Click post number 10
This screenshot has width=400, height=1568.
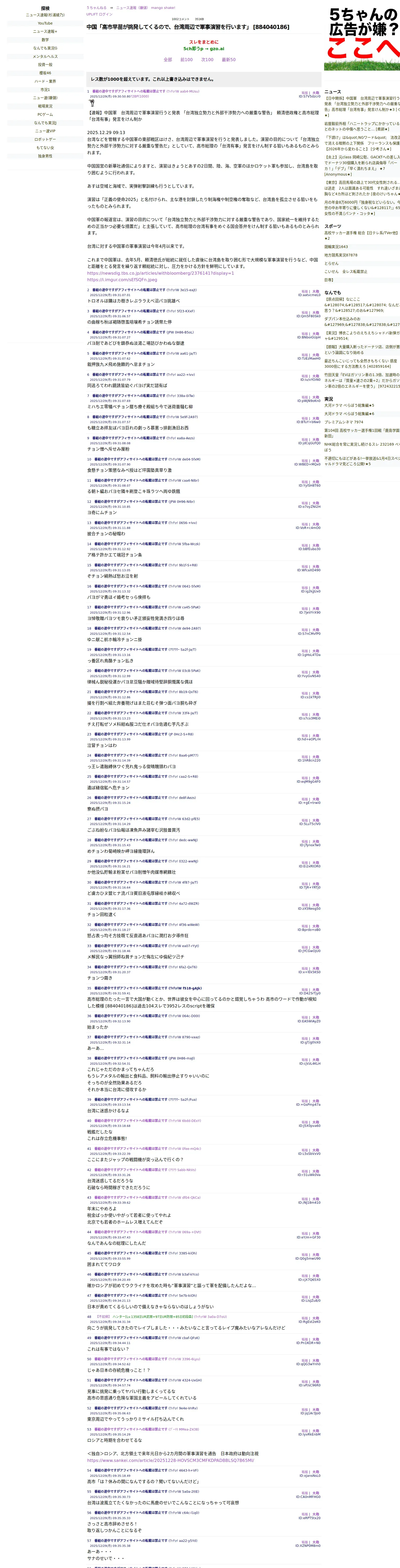89,460
